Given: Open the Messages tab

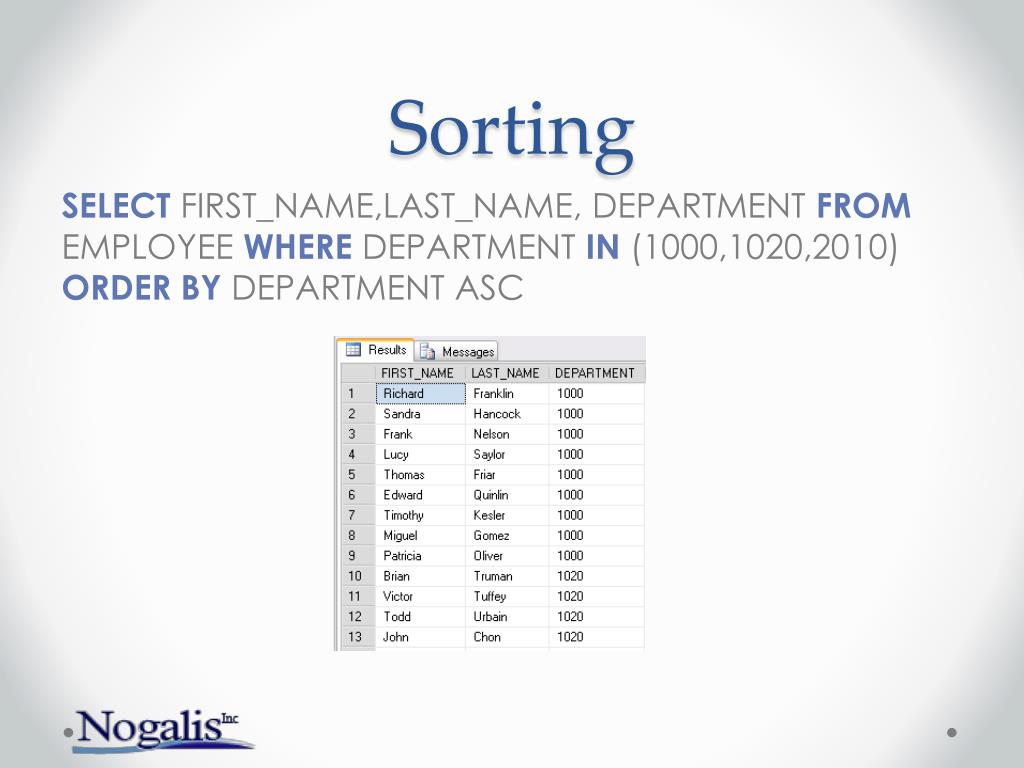Looking at the screenshot, I should pos(456,351).
